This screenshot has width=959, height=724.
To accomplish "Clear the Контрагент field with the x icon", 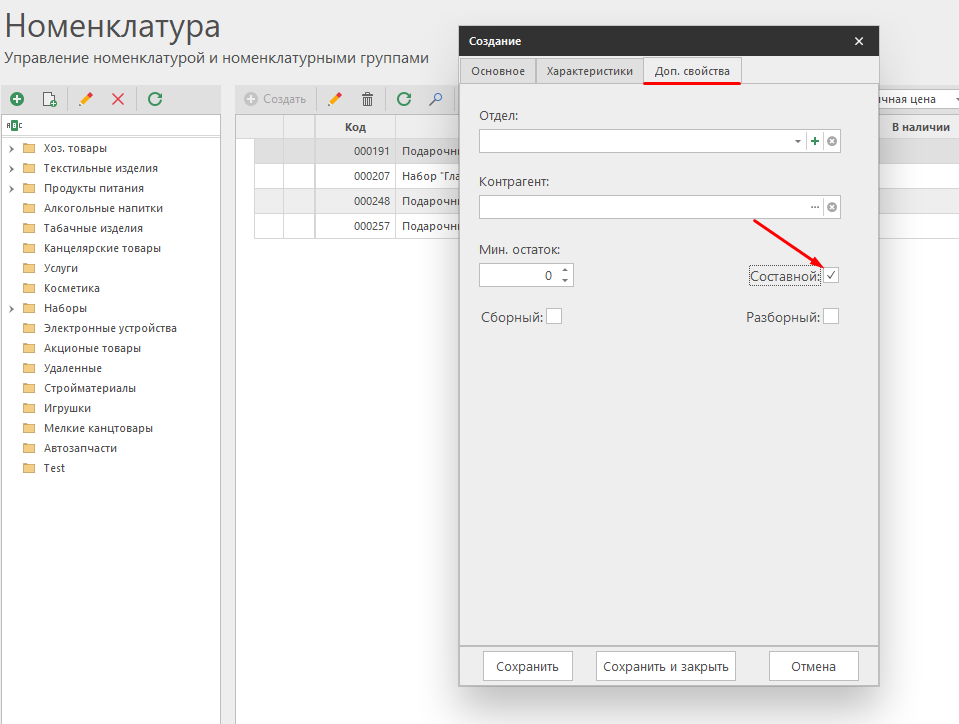I will [x=832, y=208].
